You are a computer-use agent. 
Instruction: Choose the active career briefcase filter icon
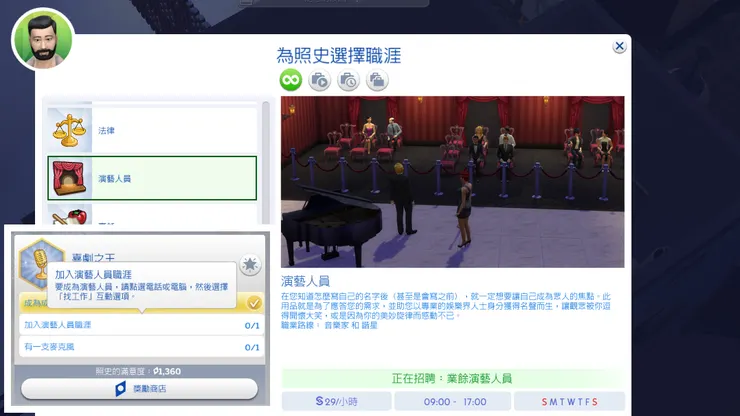320,80
